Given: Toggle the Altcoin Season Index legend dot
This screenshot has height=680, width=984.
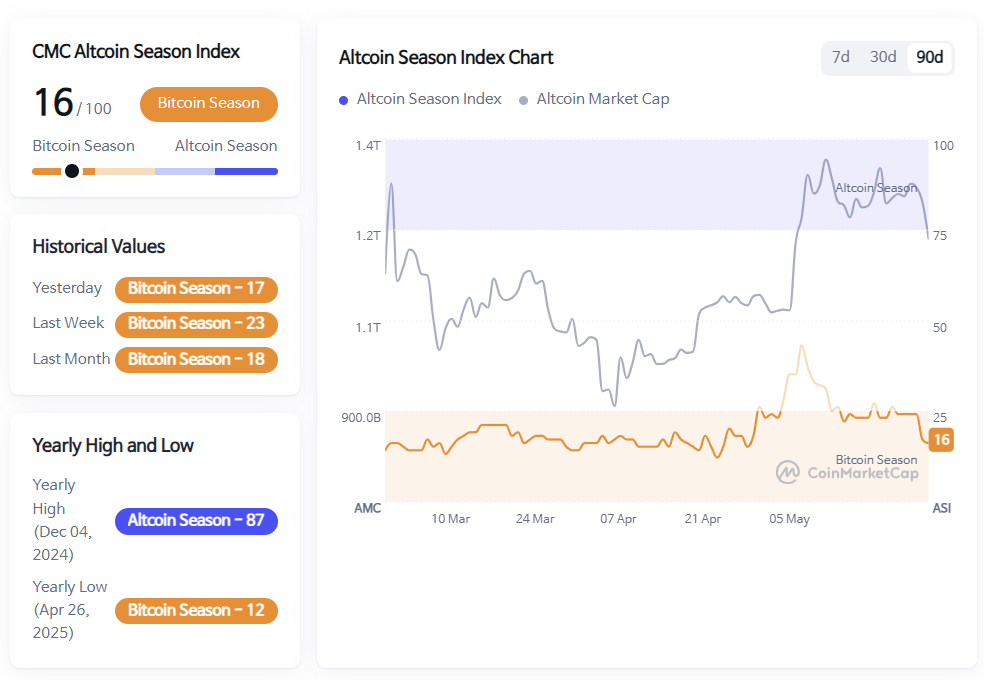Looking at the screenshot, I should (x=344, y=100).
